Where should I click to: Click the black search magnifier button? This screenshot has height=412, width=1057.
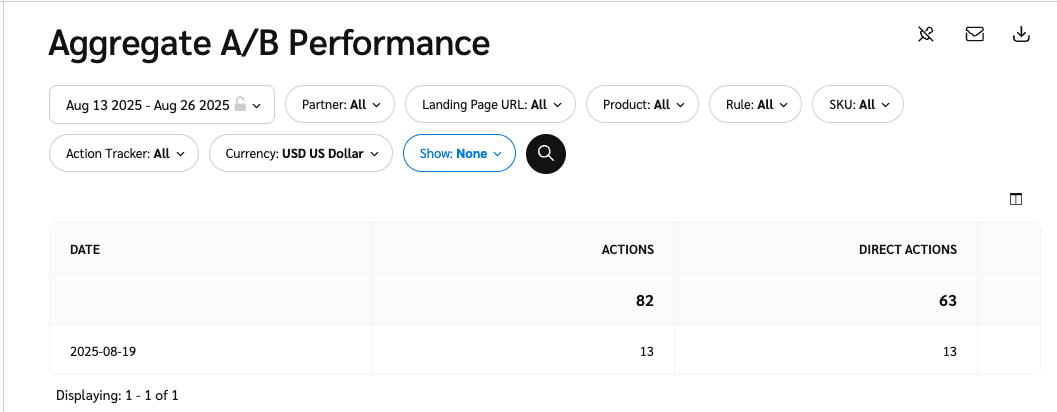pos(546,153)
